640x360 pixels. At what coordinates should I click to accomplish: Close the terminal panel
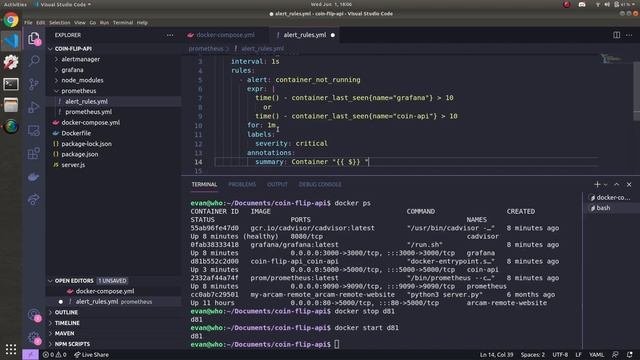[629, 184]
